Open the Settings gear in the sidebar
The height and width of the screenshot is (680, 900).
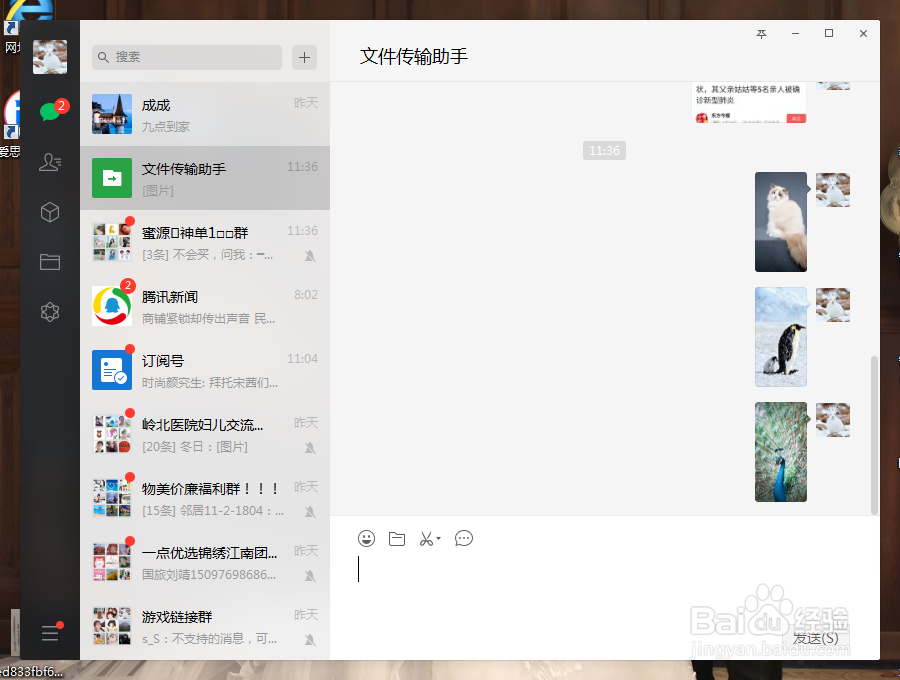50,312
